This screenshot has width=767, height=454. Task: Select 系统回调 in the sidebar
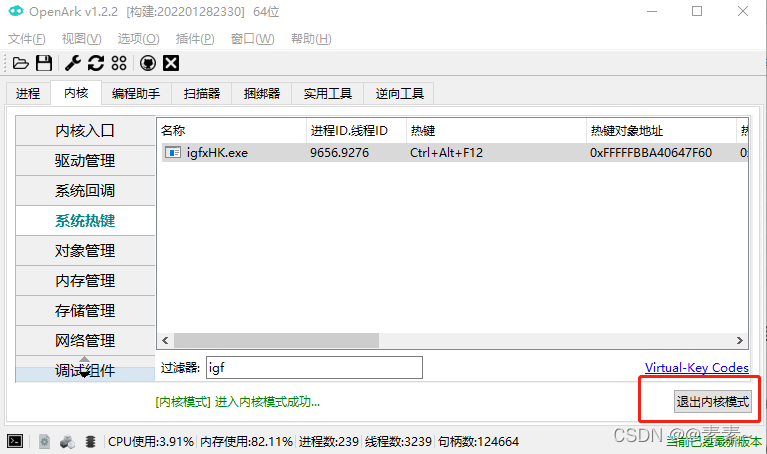click(x=85, y=191)
